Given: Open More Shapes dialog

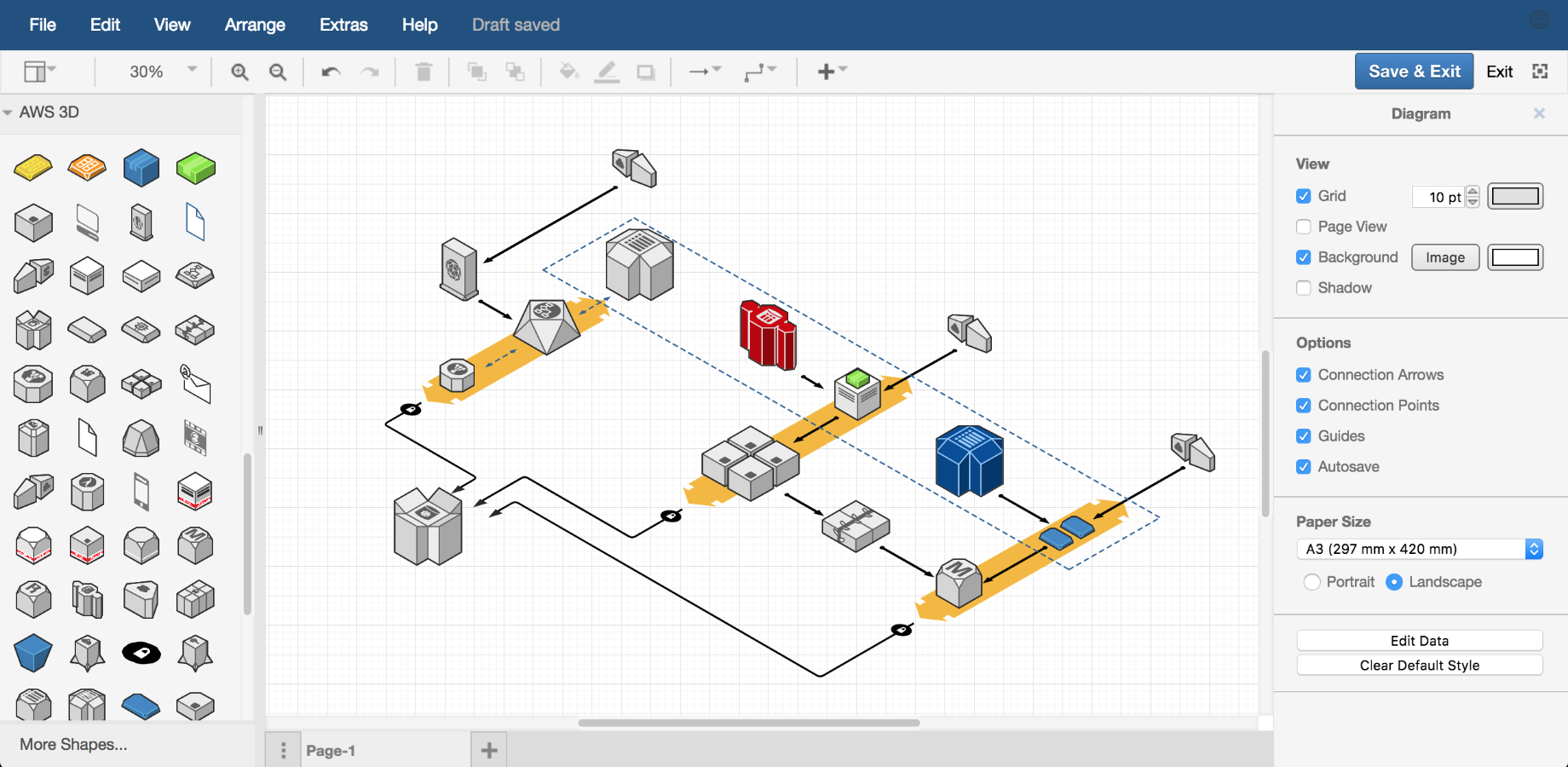Looking at the screenshot, I should pos(72,744).
